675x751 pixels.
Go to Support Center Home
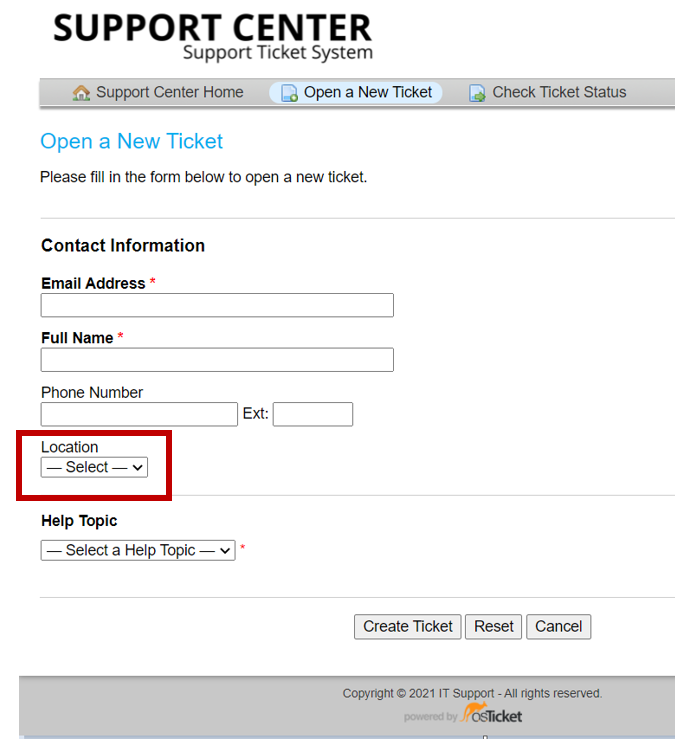[169, 92]
